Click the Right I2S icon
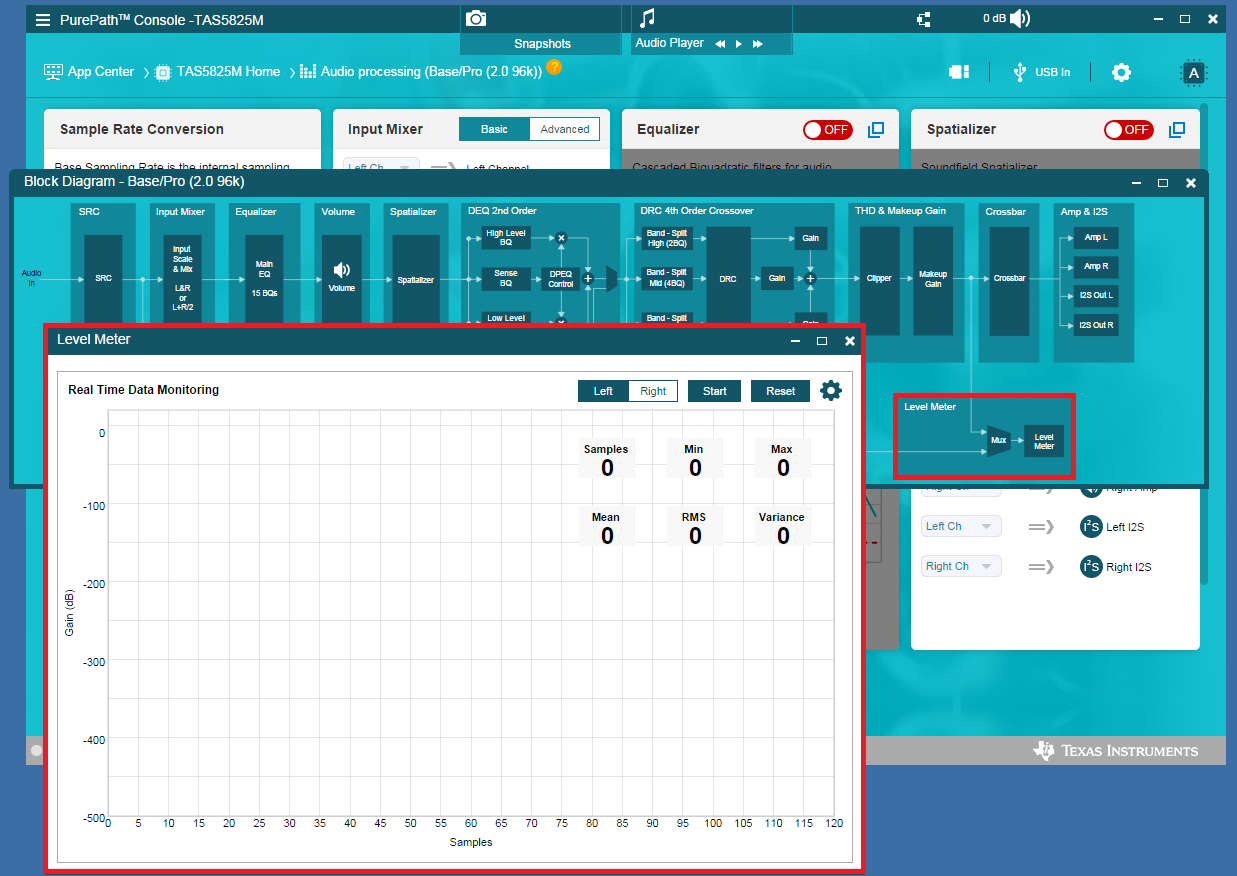The height and width of the screenshot is (876, 1237). [1091, 567]
